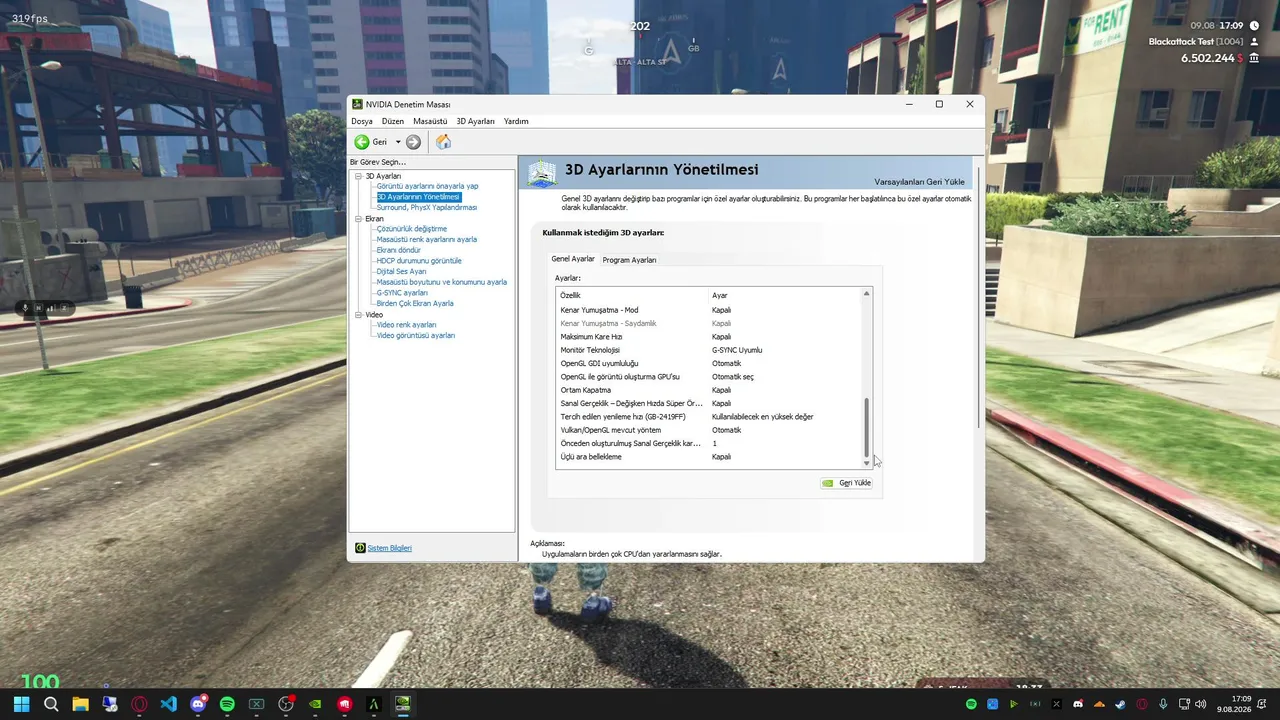Open Video renk ayarları
1280x720 pixels.
[x=406, y=325]
